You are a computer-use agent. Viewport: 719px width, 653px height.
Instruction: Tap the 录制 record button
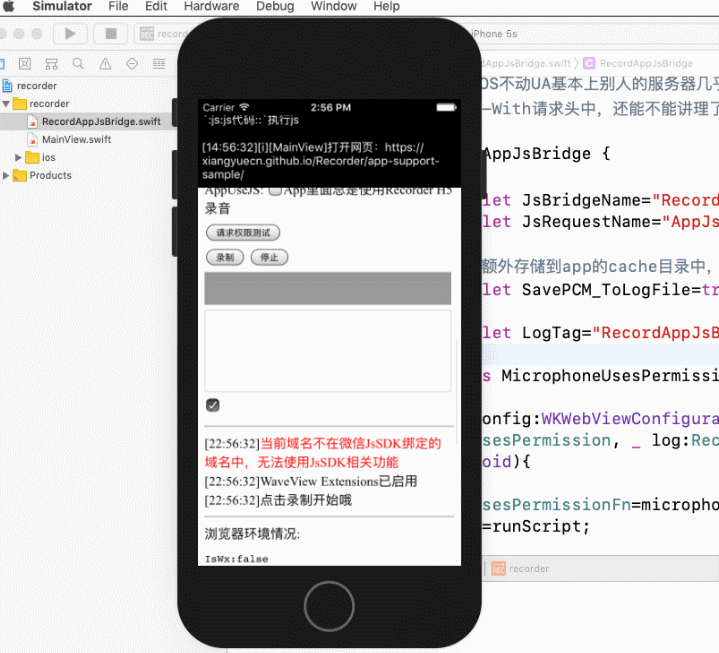pyautogui.click(x=225, y=257)
